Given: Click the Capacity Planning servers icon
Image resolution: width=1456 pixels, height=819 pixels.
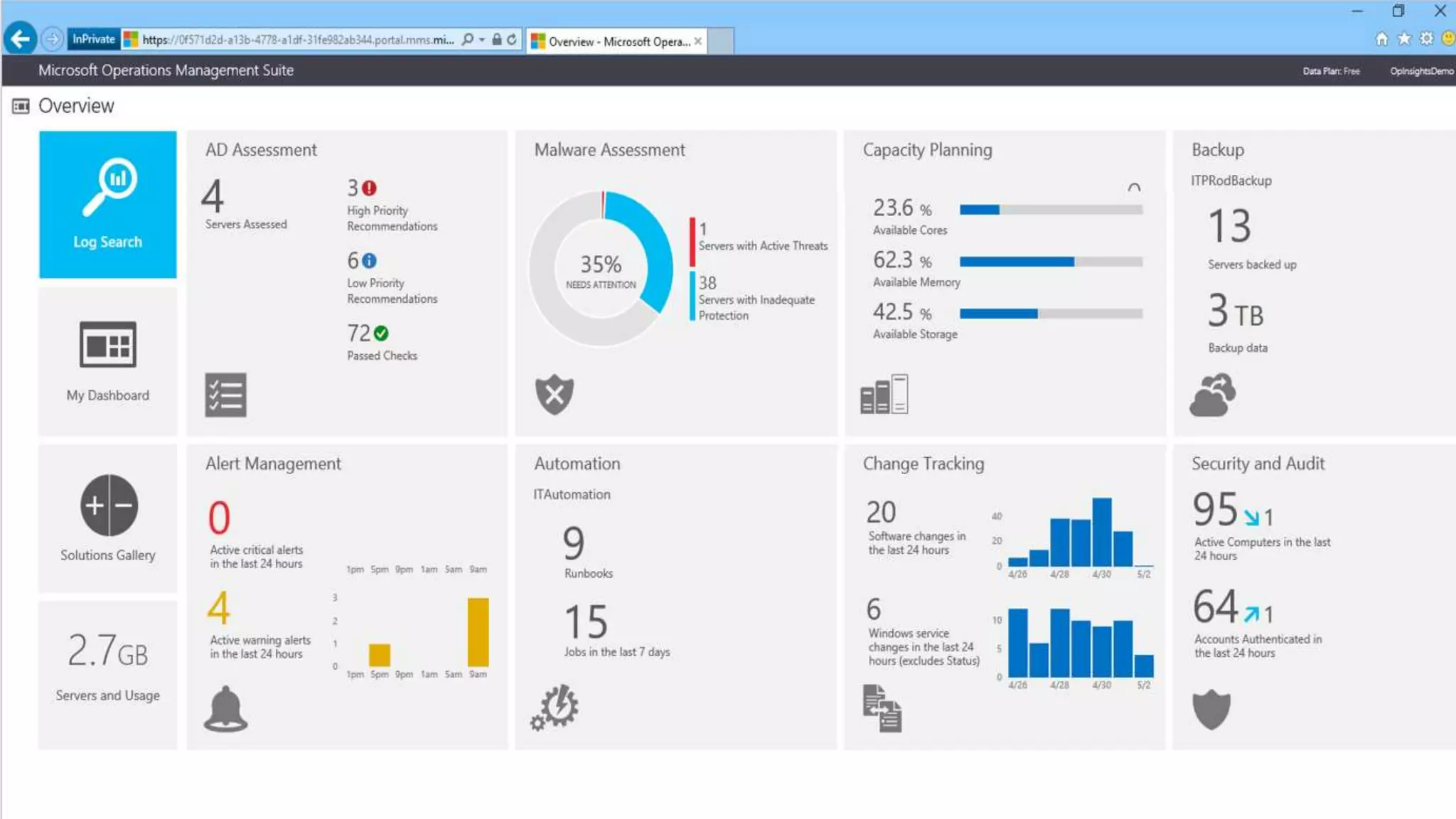Looking at the screenshot, I should pyautogui.click(x=884, y=394).
